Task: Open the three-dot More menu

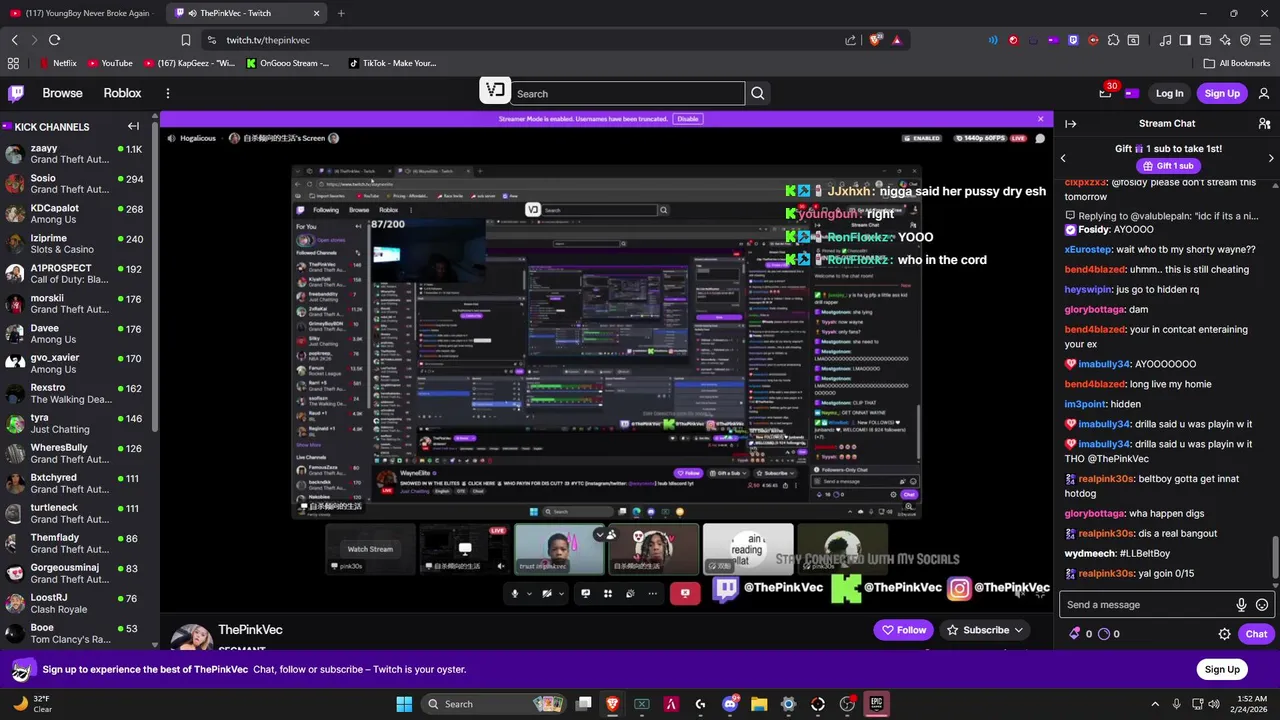Action: (168, 93)
